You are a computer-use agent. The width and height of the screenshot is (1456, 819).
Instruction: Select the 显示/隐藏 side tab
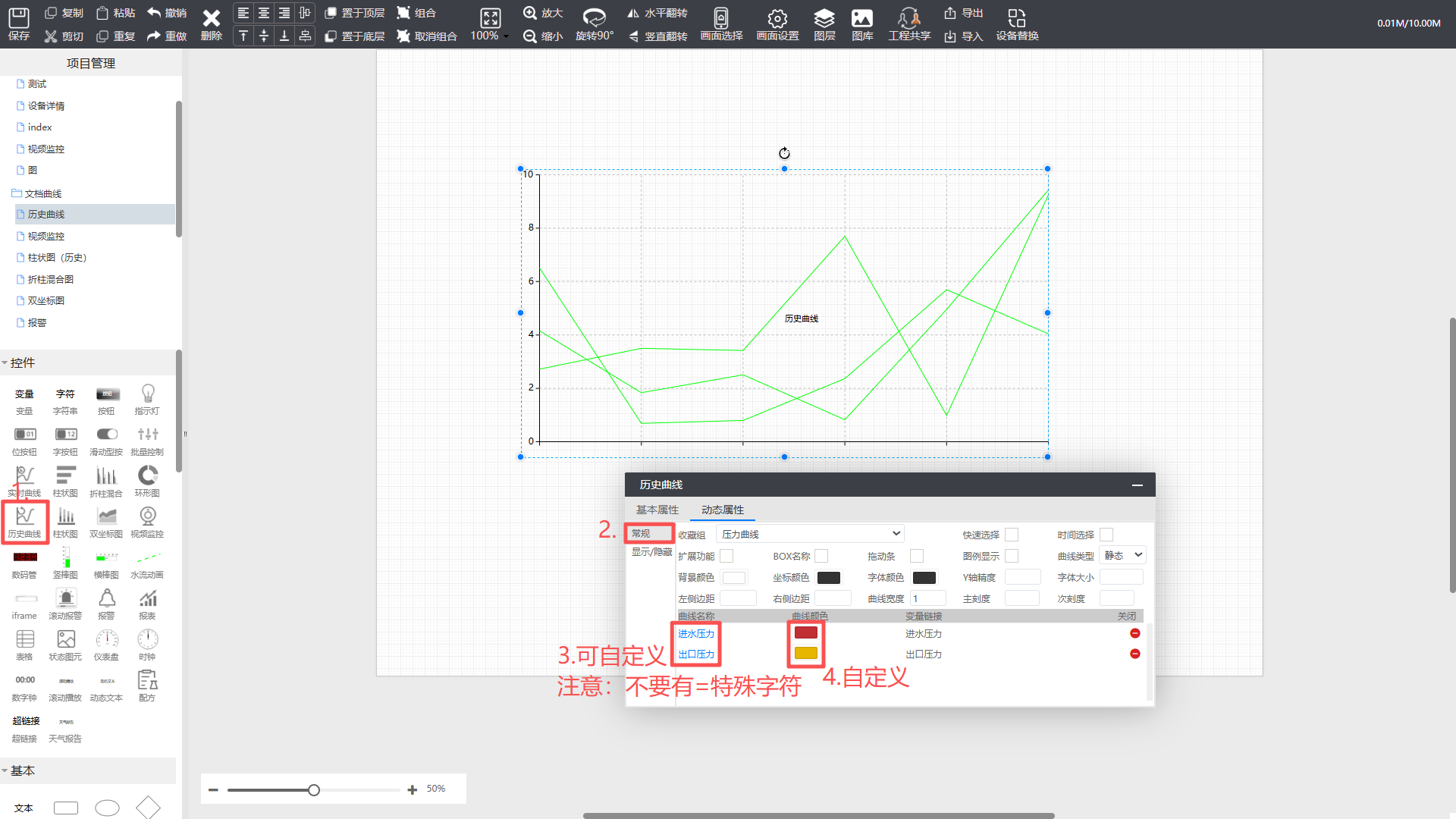point(651,552)
